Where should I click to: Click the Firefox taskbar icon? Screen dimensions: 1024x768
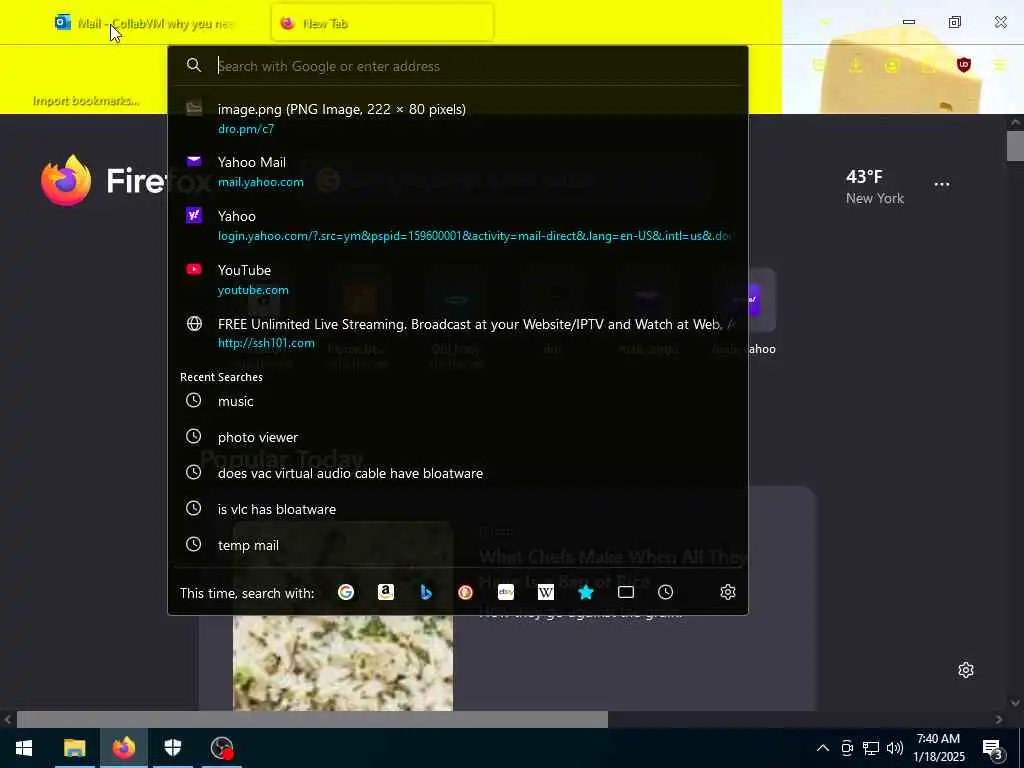123,748
